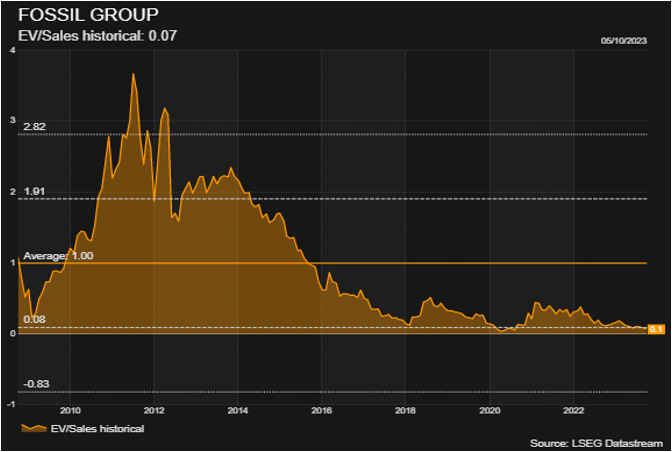Click the highest peak of the 2011 spike
672x452 pixels.
point(133,74)
